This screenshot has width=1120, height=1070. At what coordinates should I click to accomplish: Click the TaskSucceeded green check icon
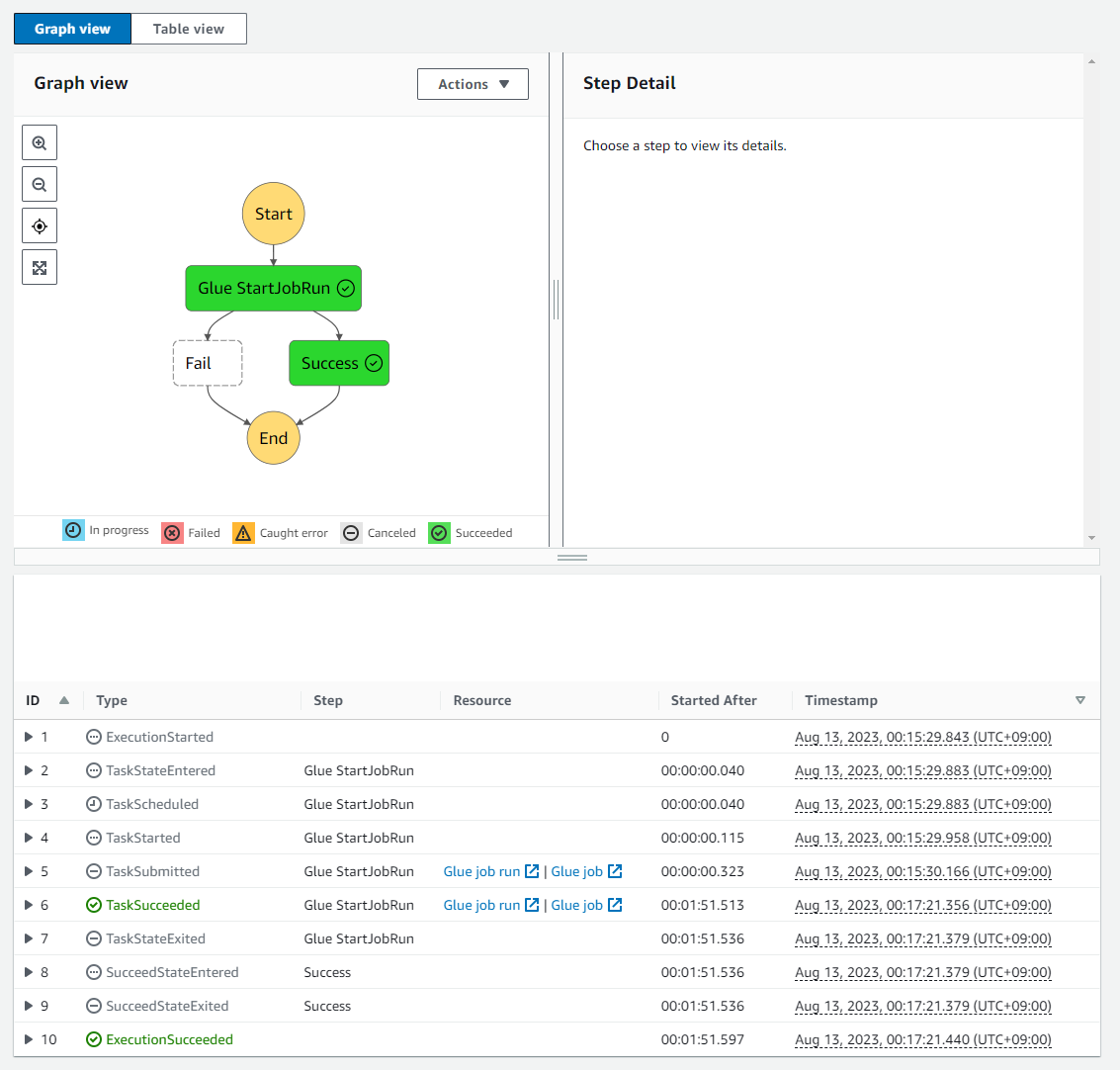click(93, 905)
